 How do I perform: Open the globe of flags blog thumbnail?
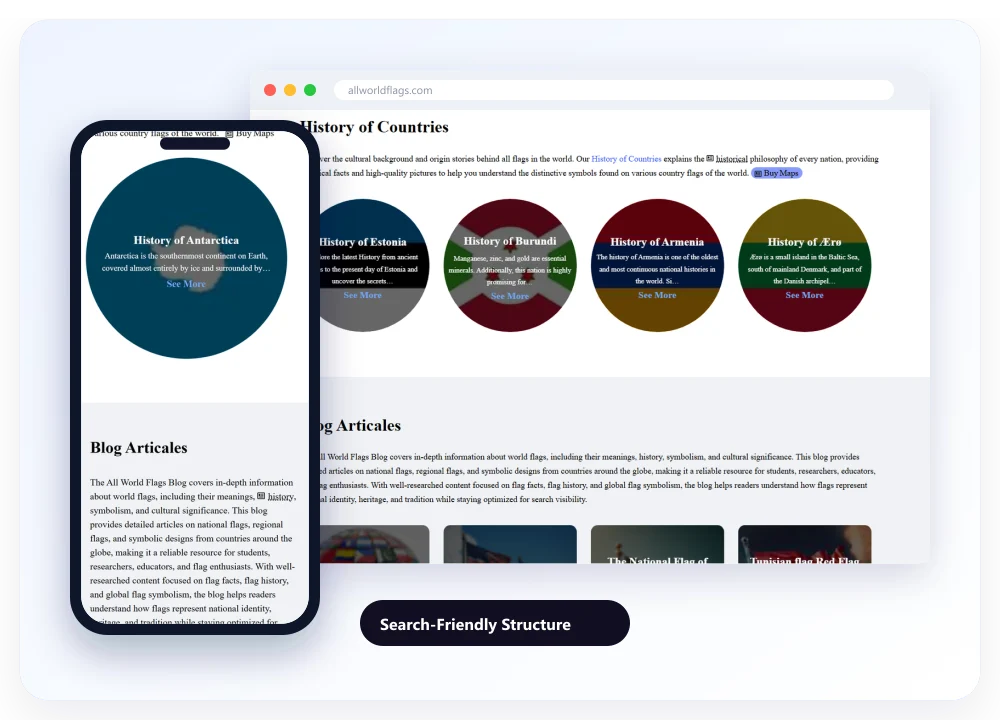click(x=374, y=544)
